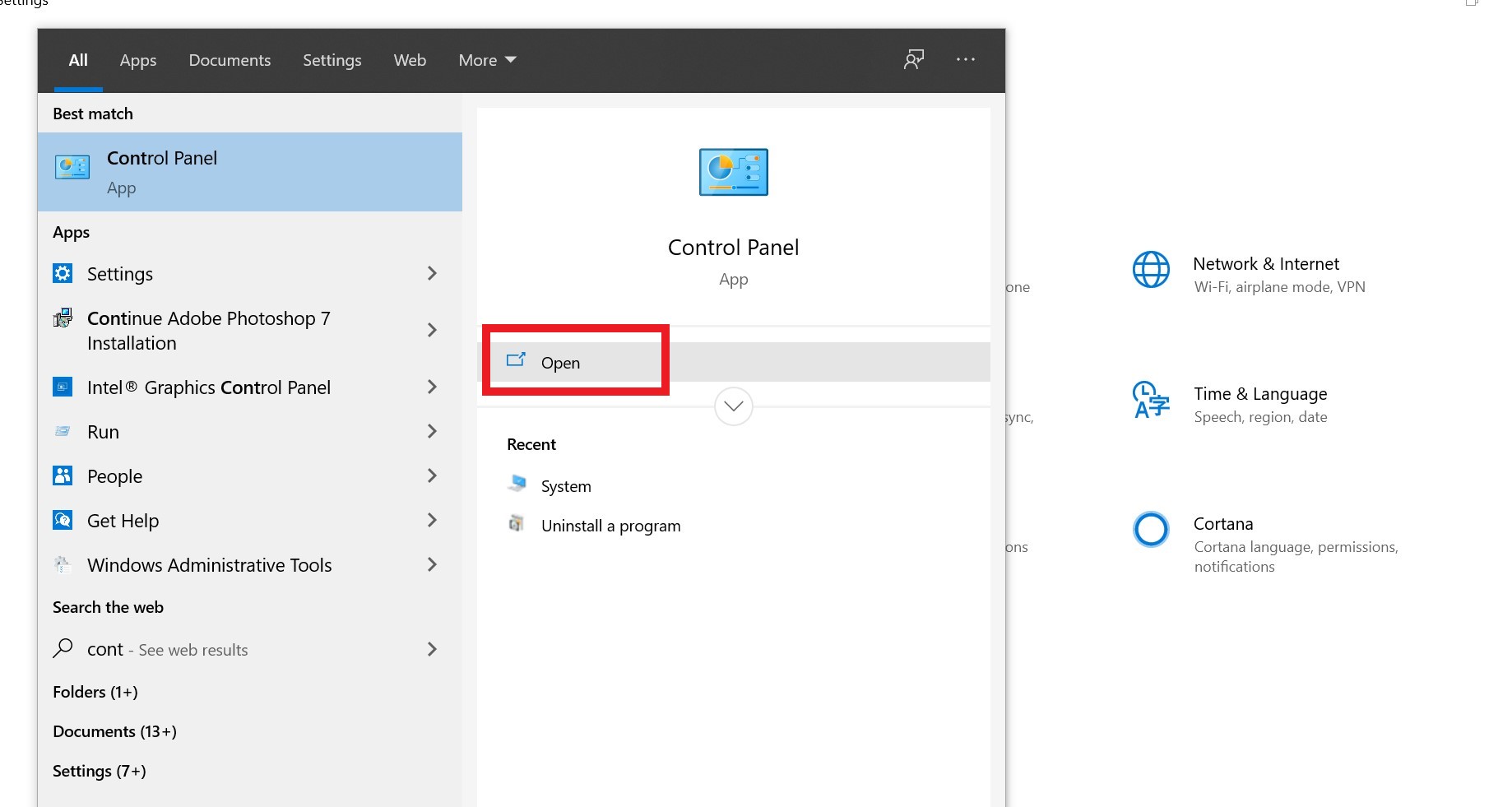Click the Windows Administrative Tools icon
This screenshot has height=807, width=1512.
63,564
